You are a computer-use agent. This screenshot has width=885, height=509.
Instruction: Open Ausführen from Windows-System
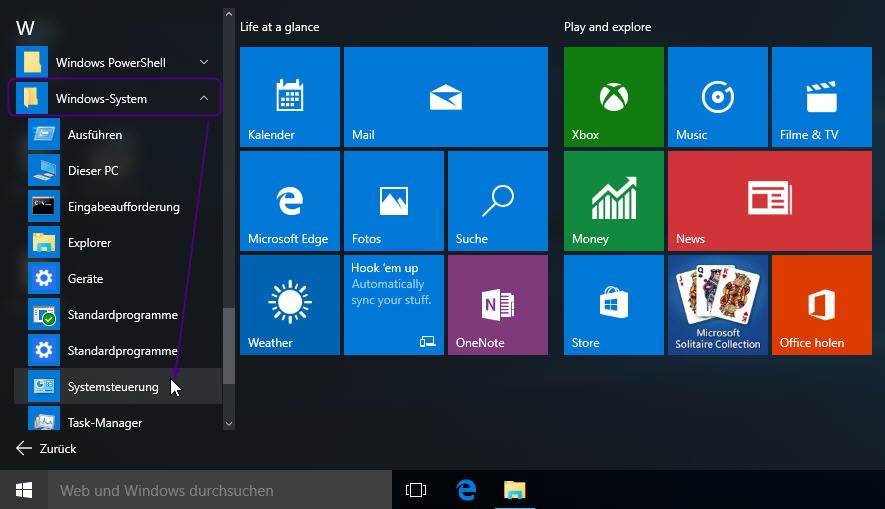117,134
